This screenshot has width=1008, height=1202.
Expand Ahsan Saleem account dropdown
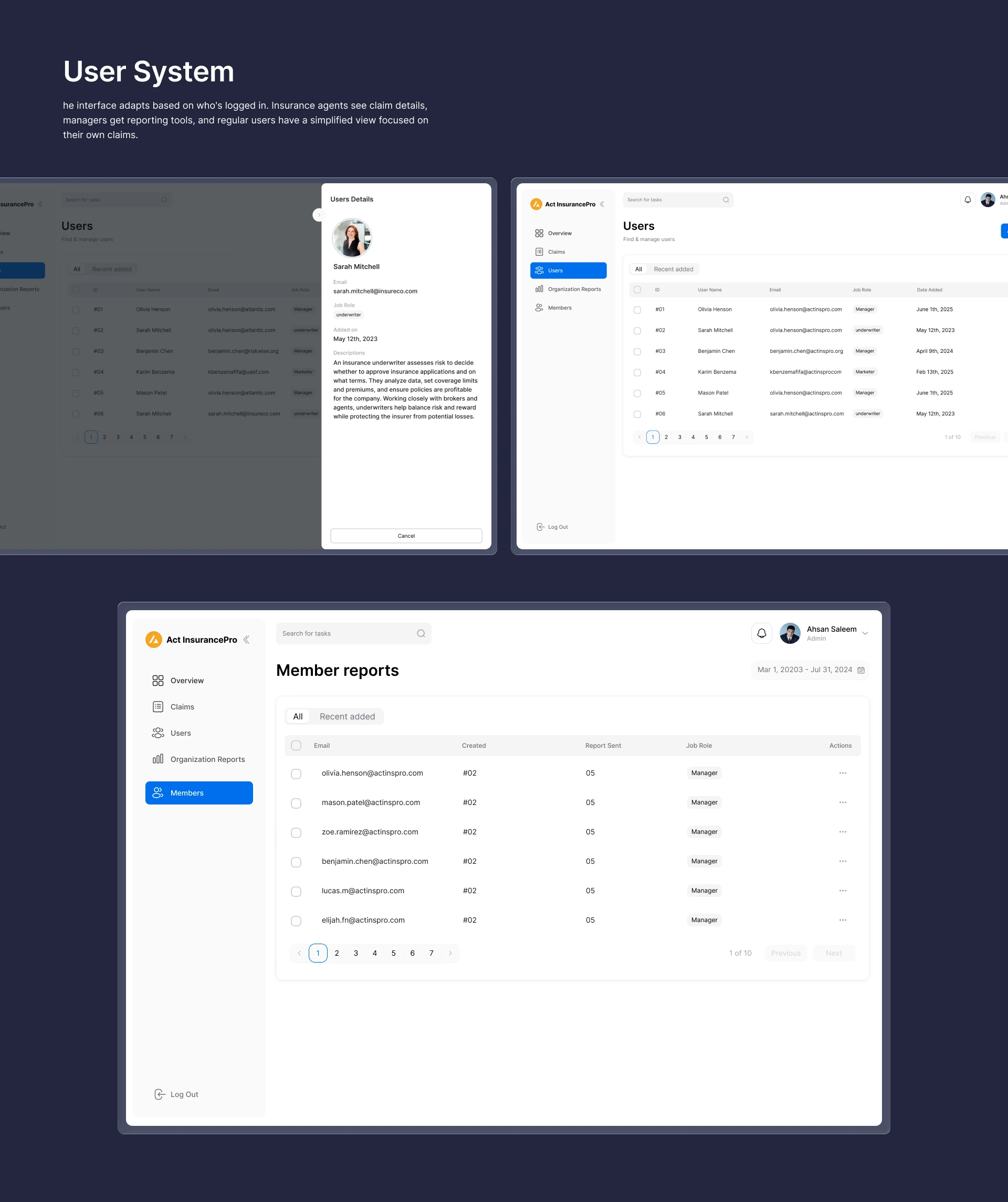click(x=865, y=633)
